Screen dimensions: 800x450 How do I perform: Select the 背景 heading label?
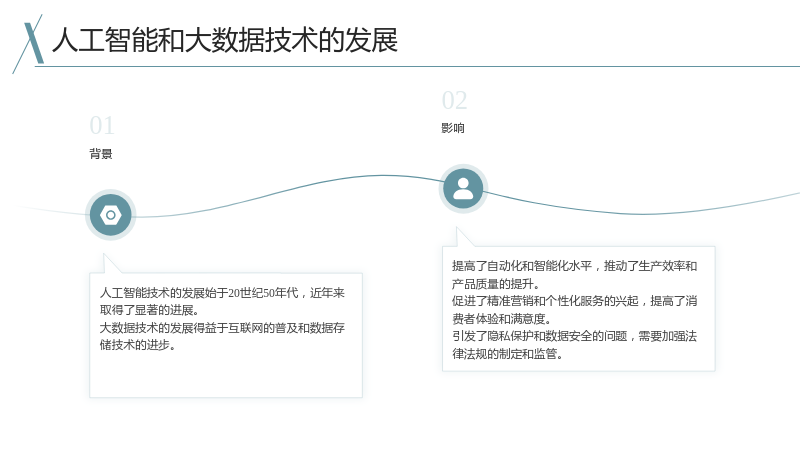tap(101, 154)
